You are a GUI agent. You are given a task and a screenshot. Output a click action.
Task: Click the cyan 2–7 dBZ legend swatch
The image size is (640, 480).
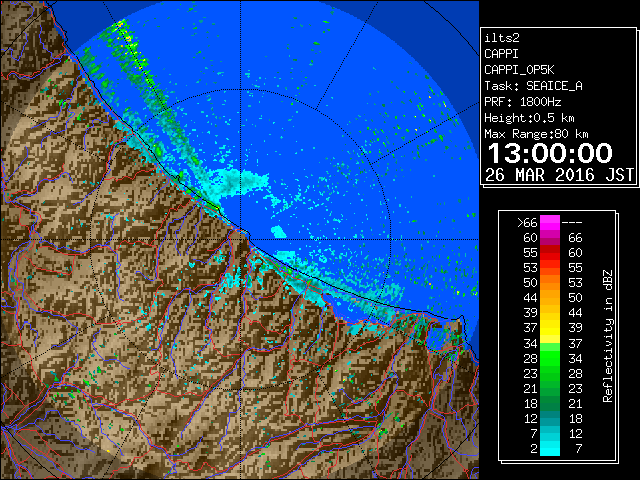550,448
